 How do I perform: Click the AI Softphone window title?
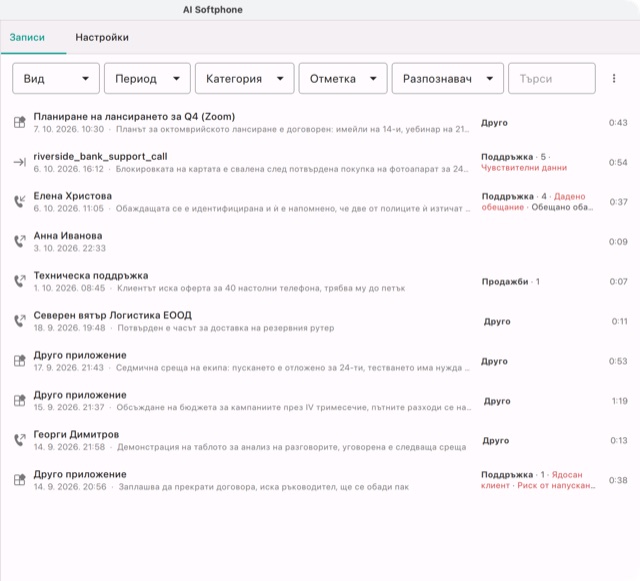pyautogui.click(x=213, y=10)
